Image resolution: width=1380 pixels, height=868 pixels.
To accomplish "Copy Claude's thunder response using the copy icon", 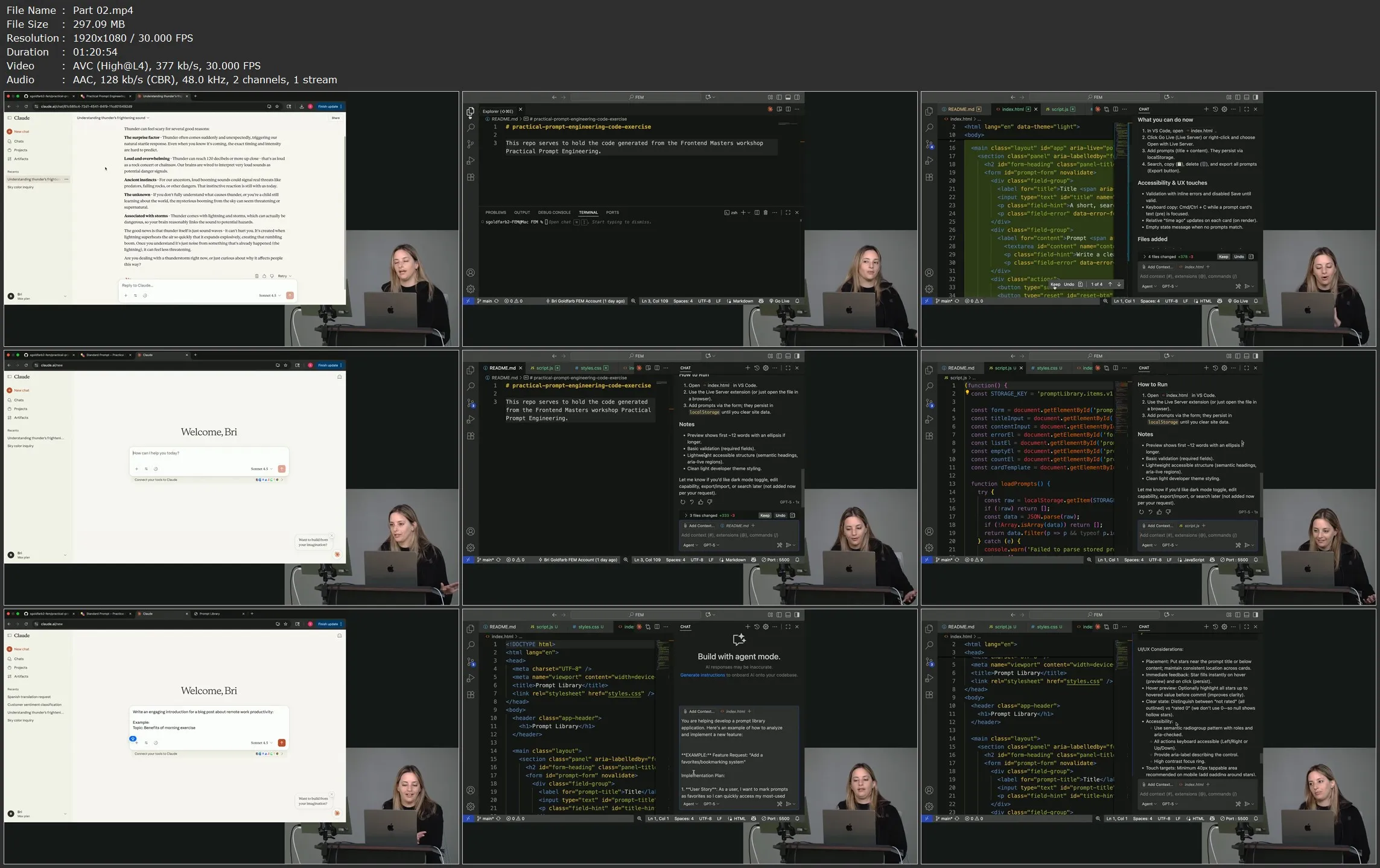I will [256, 276].
